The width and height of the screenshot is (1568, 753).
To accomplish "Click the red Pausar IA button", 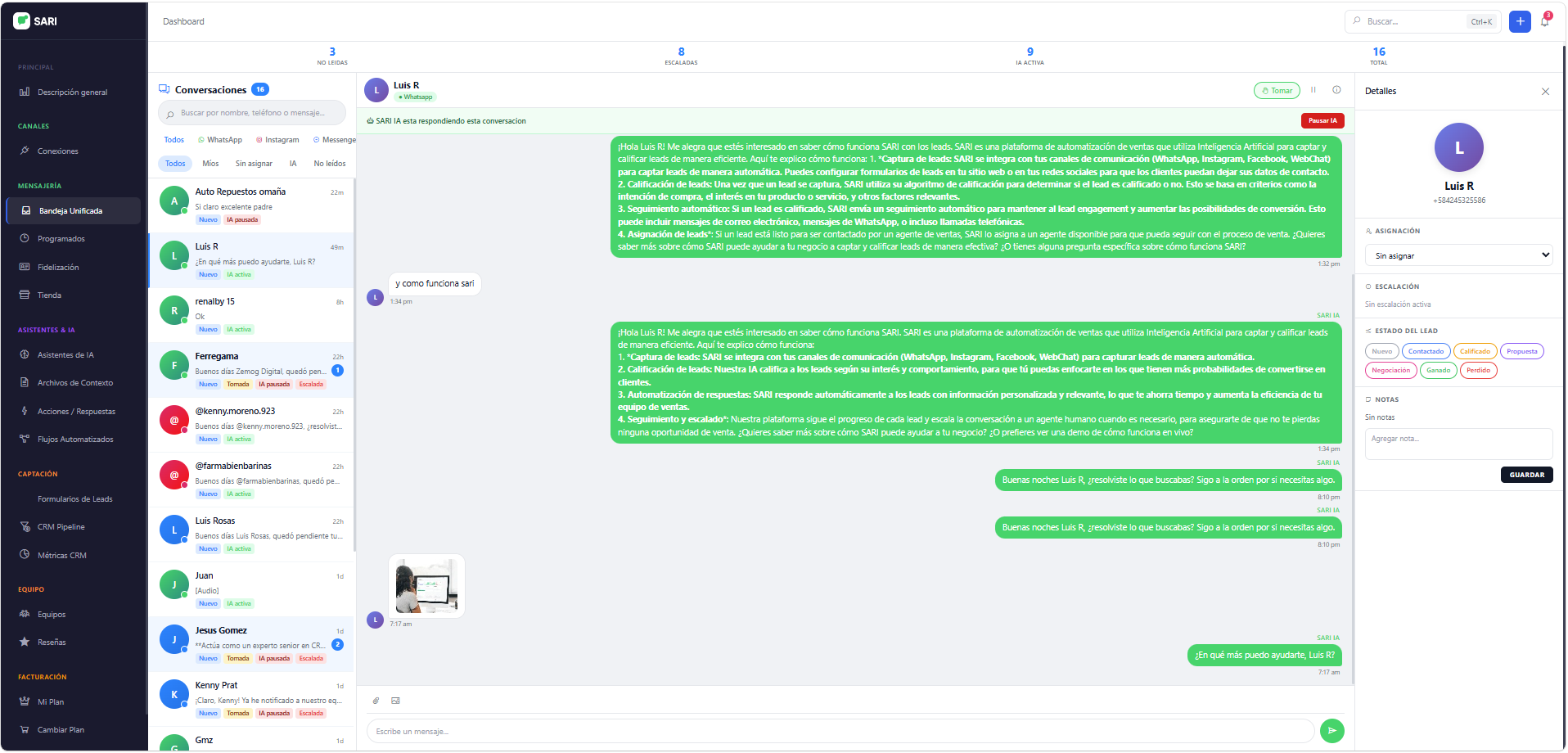I will [x=1322, y=121].
